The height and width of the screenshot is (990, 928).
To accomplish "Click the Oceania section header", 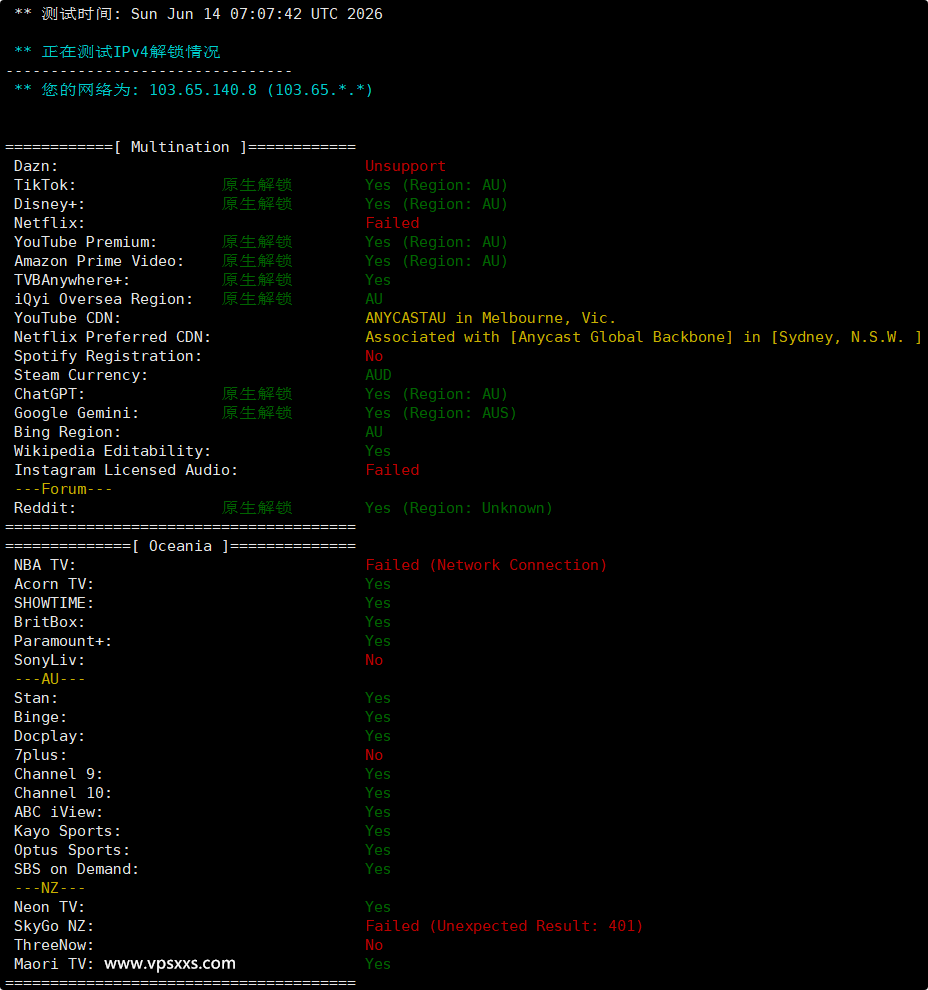I will (181, 546).
